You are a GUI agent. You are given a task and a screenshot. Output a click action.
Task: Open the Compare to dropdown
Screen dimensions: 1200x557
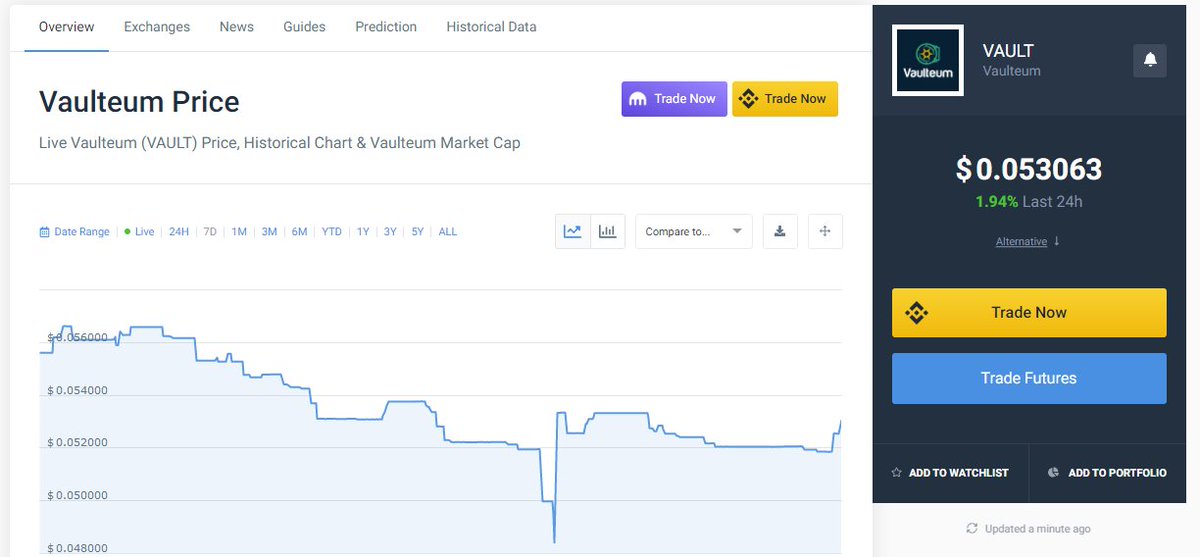pyautogui.click(x=694, y=231)
